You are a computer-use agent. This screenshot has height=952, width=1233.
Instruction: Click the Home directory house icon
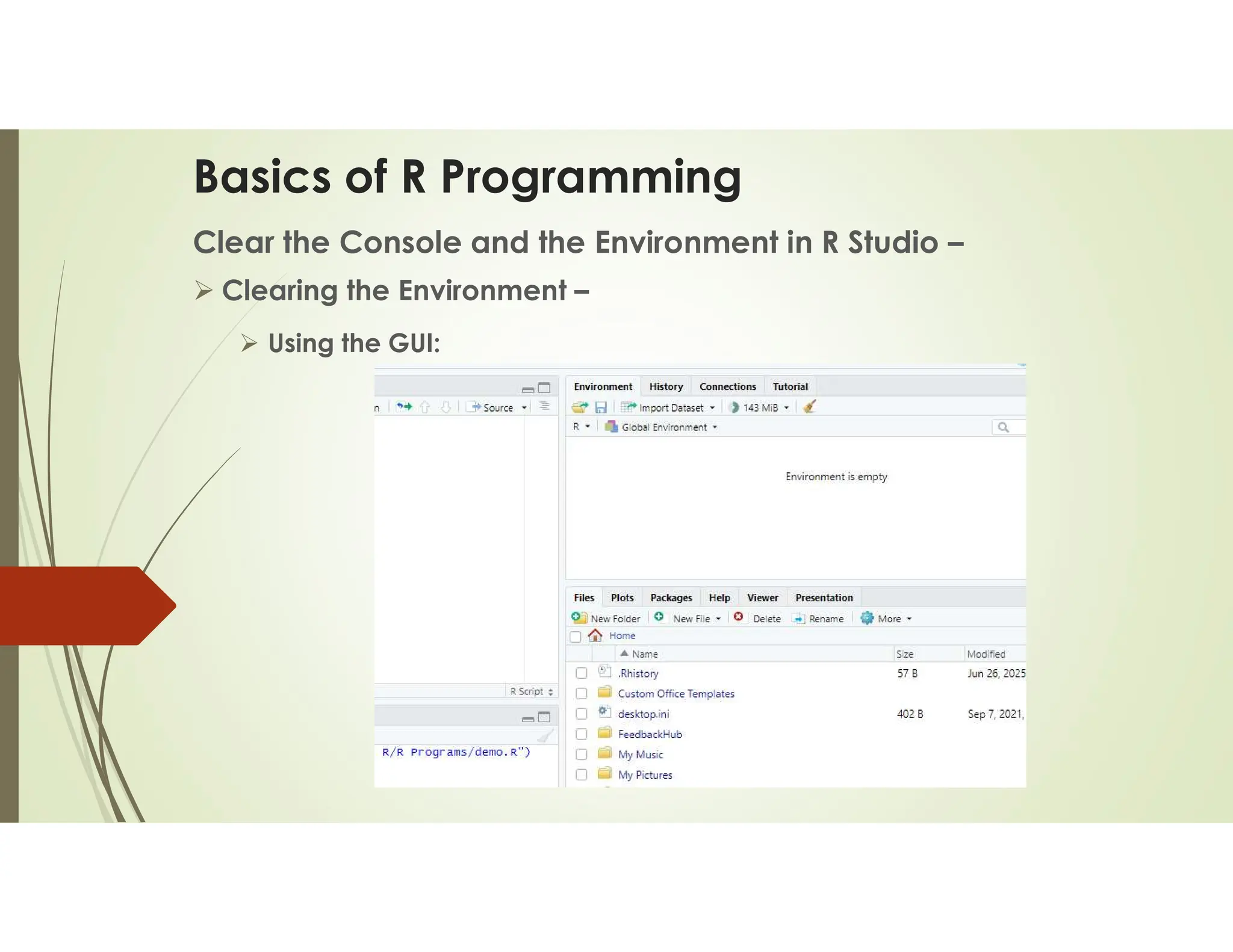(x=595, y=635)
